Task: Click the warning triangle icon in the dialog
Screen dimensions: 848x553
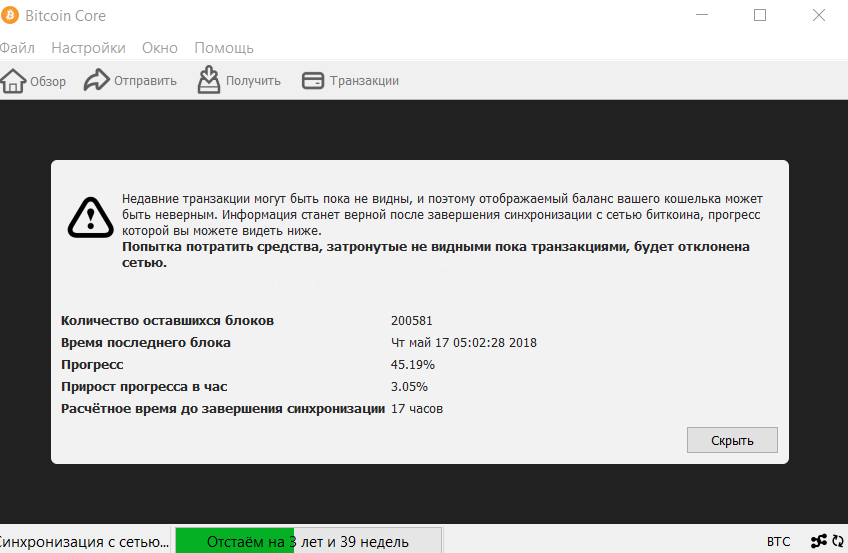Action: click(x=90, y=216)
